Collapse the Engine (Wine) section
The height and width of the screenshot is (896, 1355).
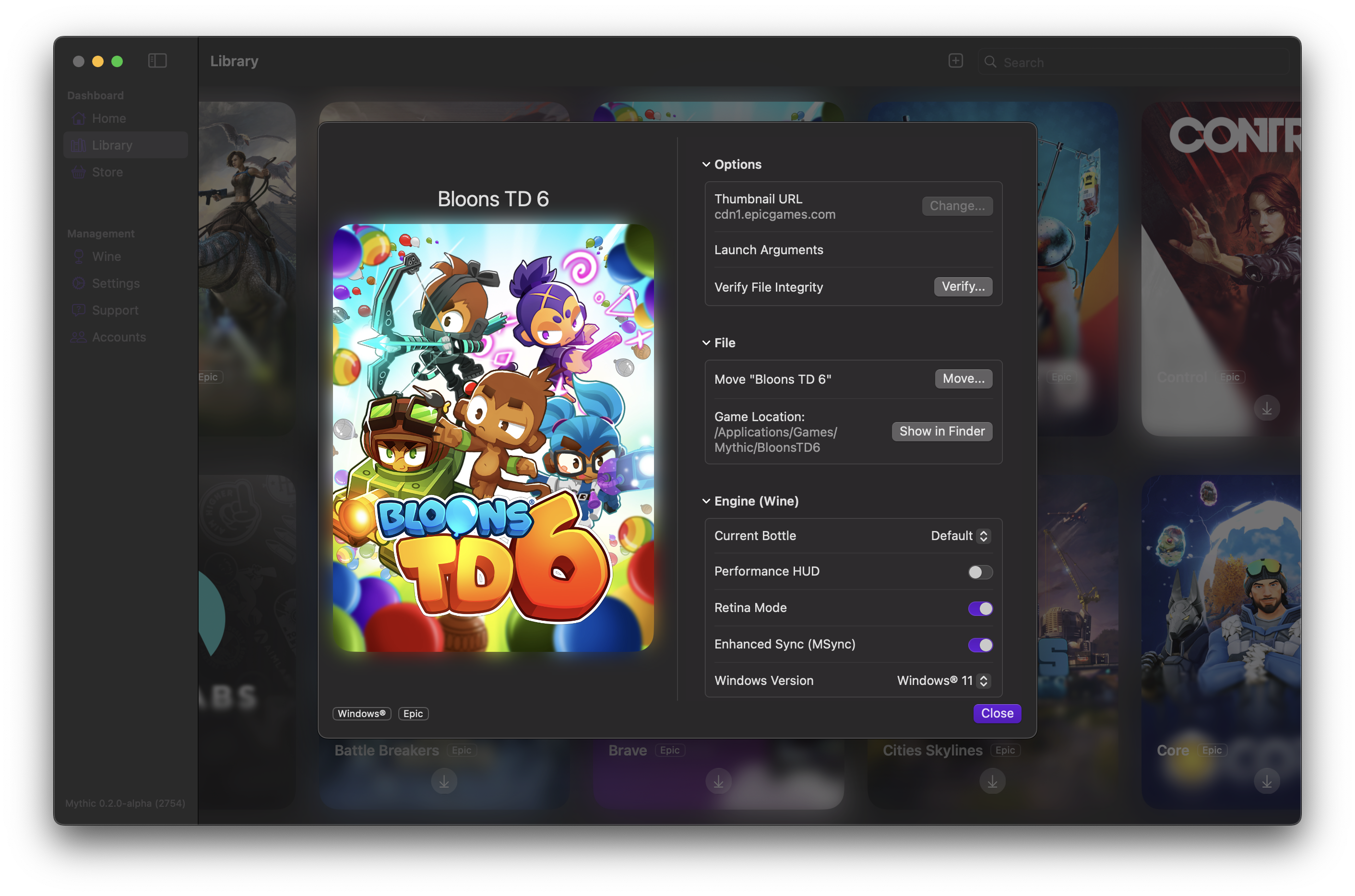pyautogui.click(x=706, y=501)
